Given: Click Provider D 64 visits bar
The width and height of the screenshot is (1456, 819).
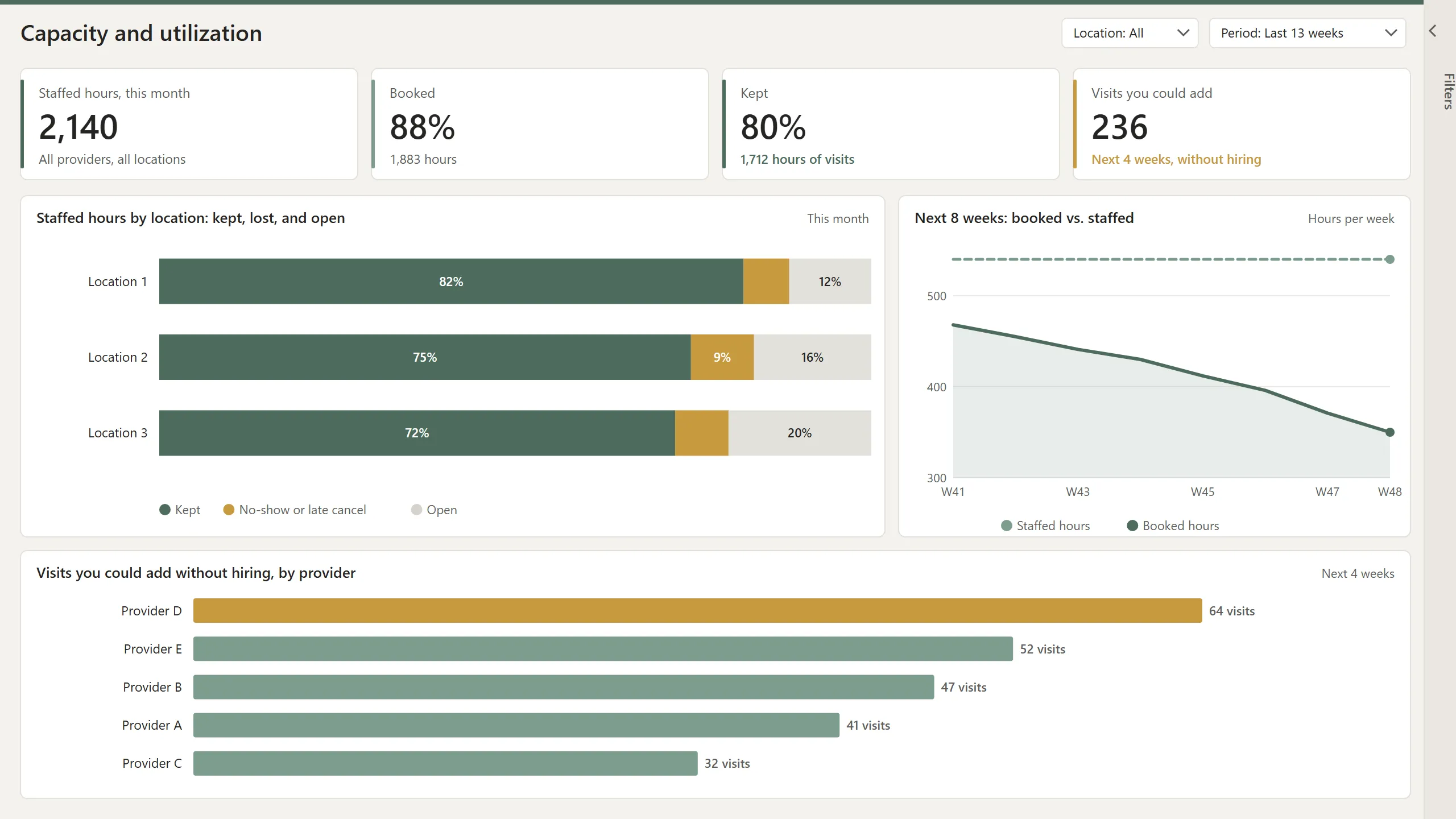Looking at the screenshot, I should coord(697,611).
